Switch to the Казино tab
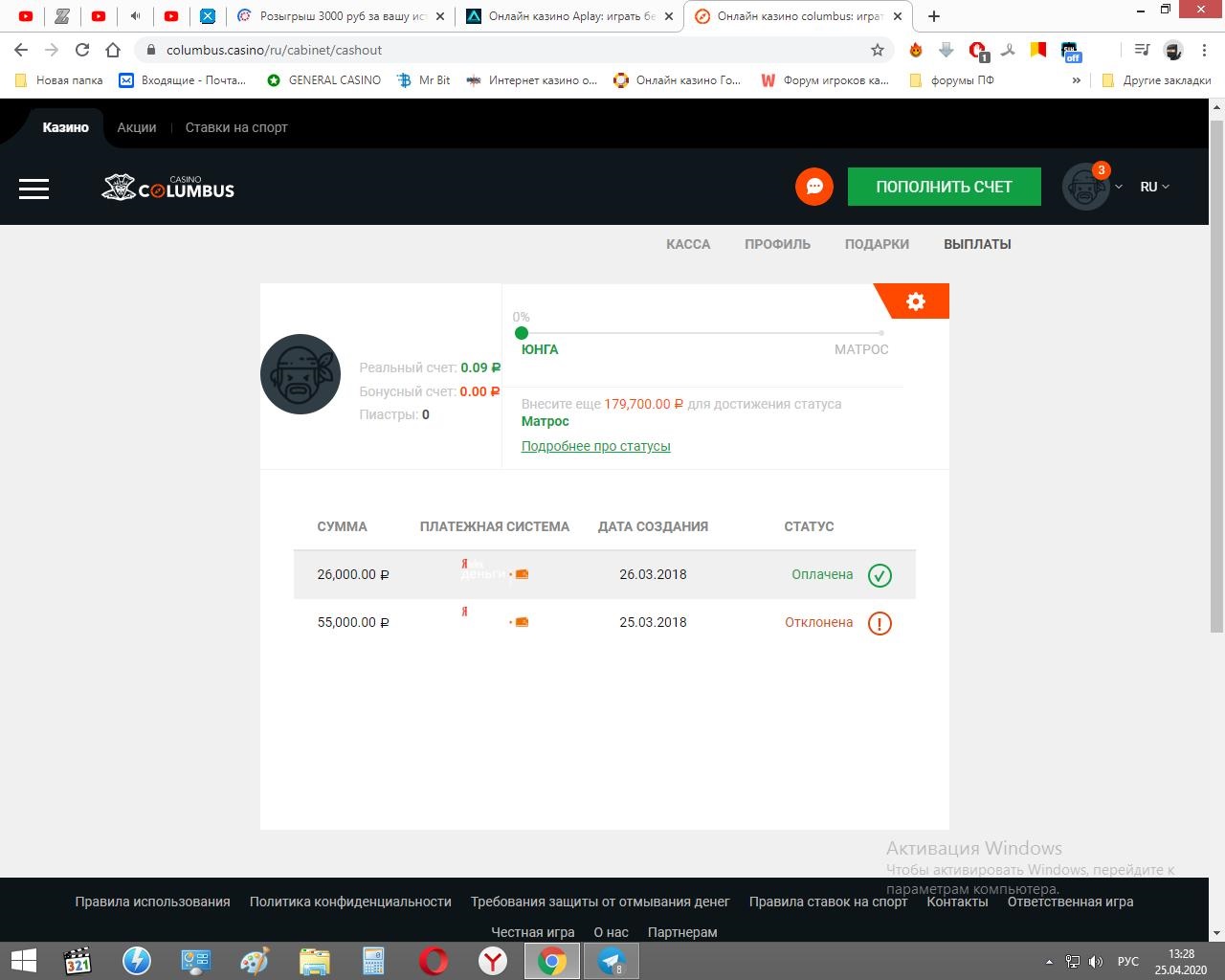The height and width of the screenshot is (980, 1225). [x=65, y=127]
